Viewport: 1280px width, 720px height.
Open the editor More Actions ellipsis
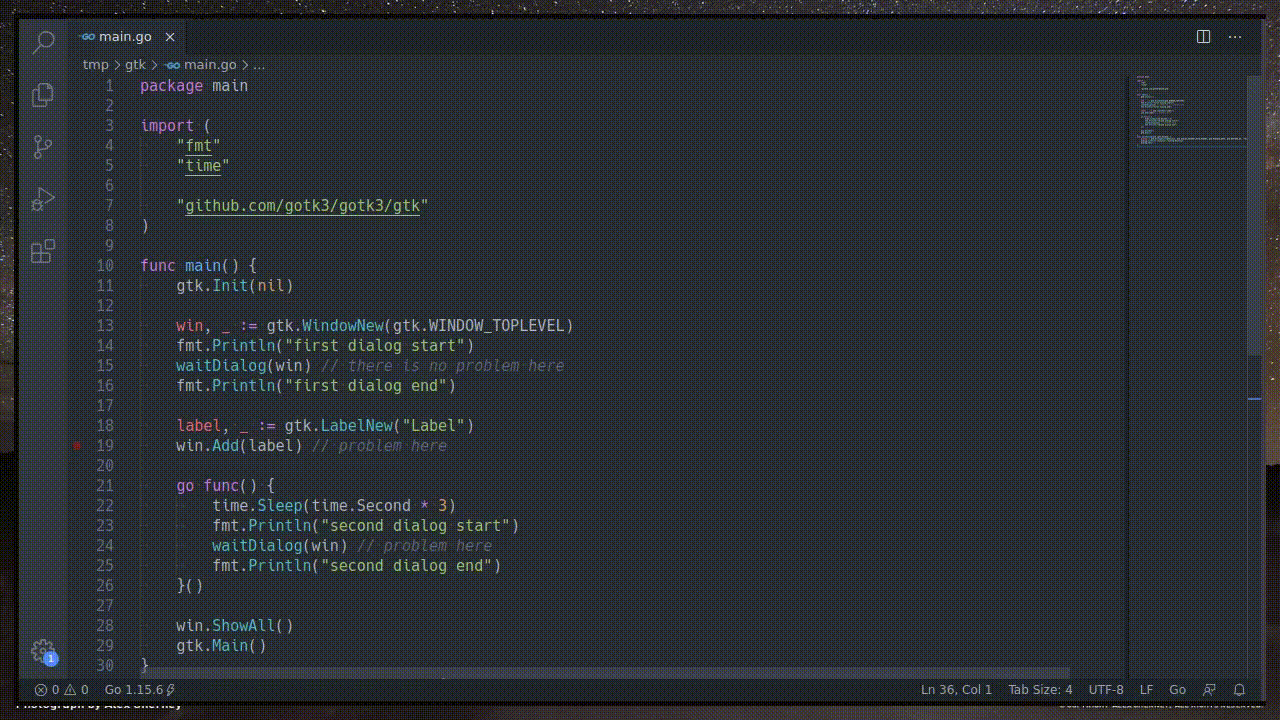(1236, 37)
